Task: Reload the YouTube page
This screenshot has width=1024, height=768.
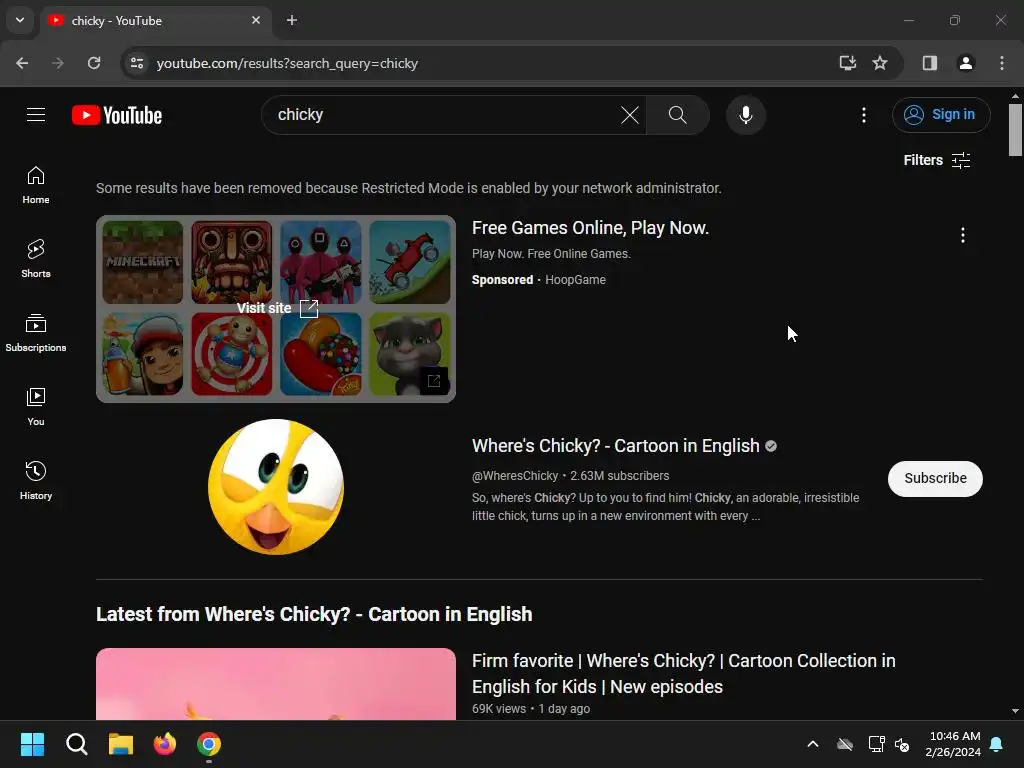Action: coord(94,63)
